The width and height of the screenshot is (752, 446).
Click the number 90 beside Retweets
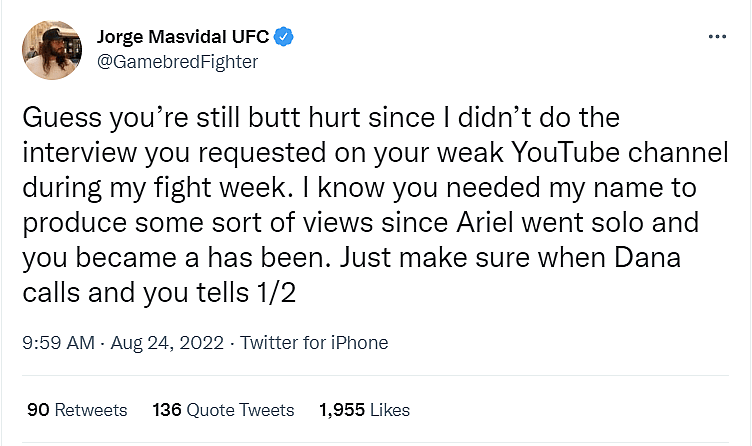click(x=38, y=410)
